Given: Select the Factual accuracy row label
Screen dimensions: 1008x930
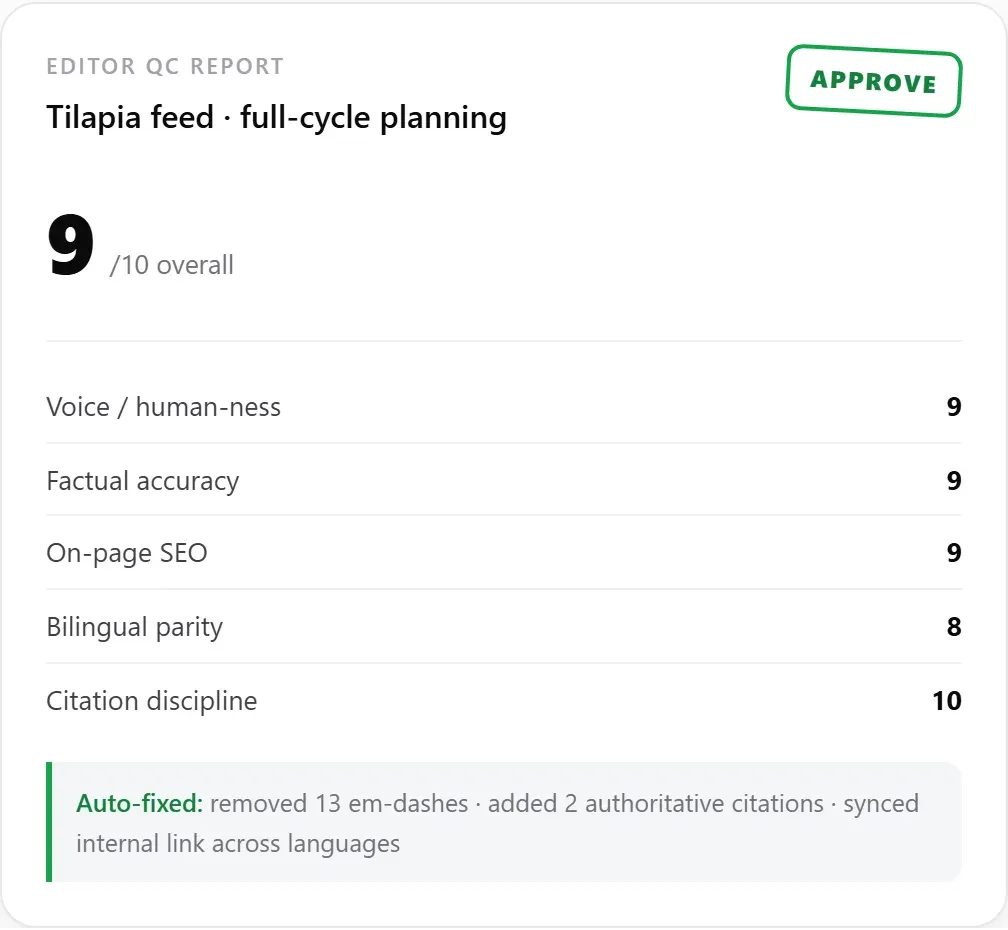Looking at the screenshot, I should (143, 481).
